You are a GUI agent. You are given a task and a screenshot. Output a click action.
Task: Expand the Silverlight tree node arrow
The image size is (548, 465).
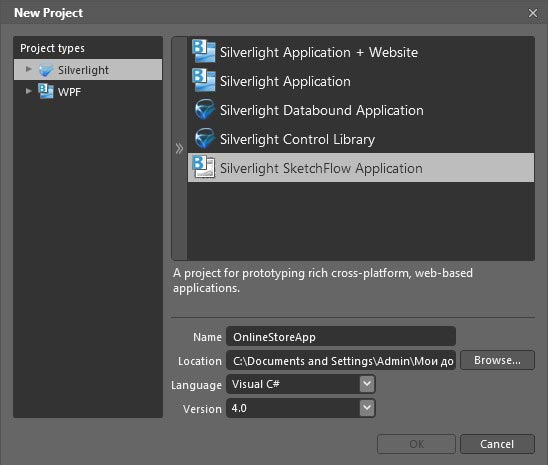pyautogui.click(x=29, y=69)
